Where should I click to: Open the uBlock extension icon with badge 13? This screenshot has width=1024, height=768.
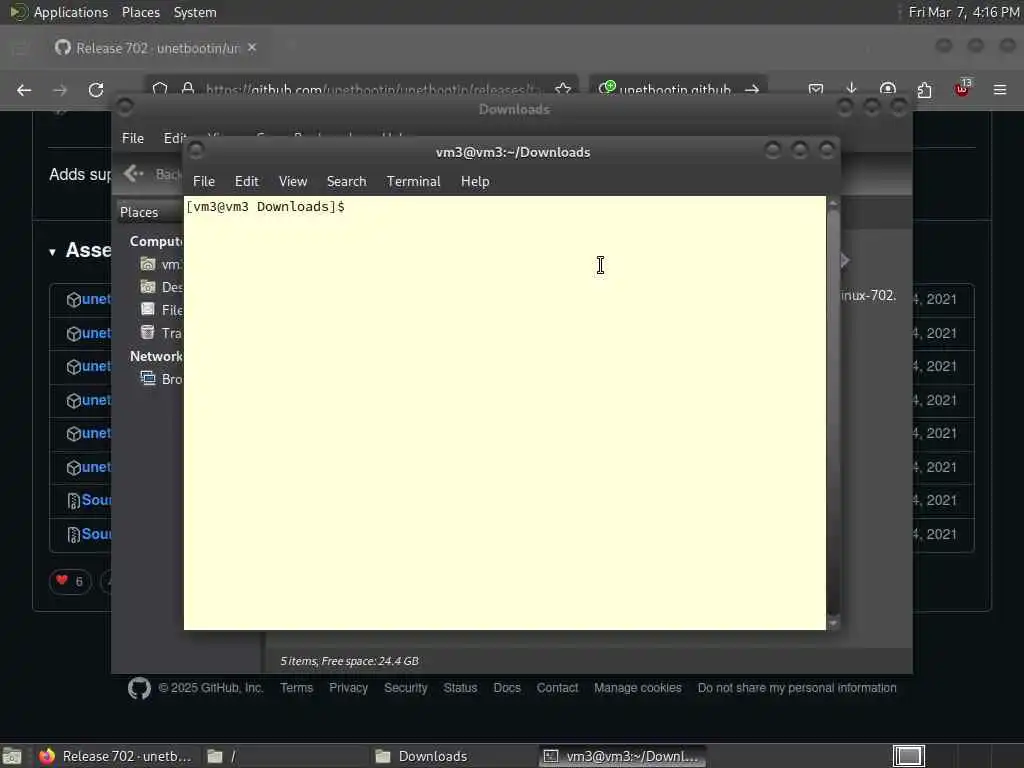[962, 88]
